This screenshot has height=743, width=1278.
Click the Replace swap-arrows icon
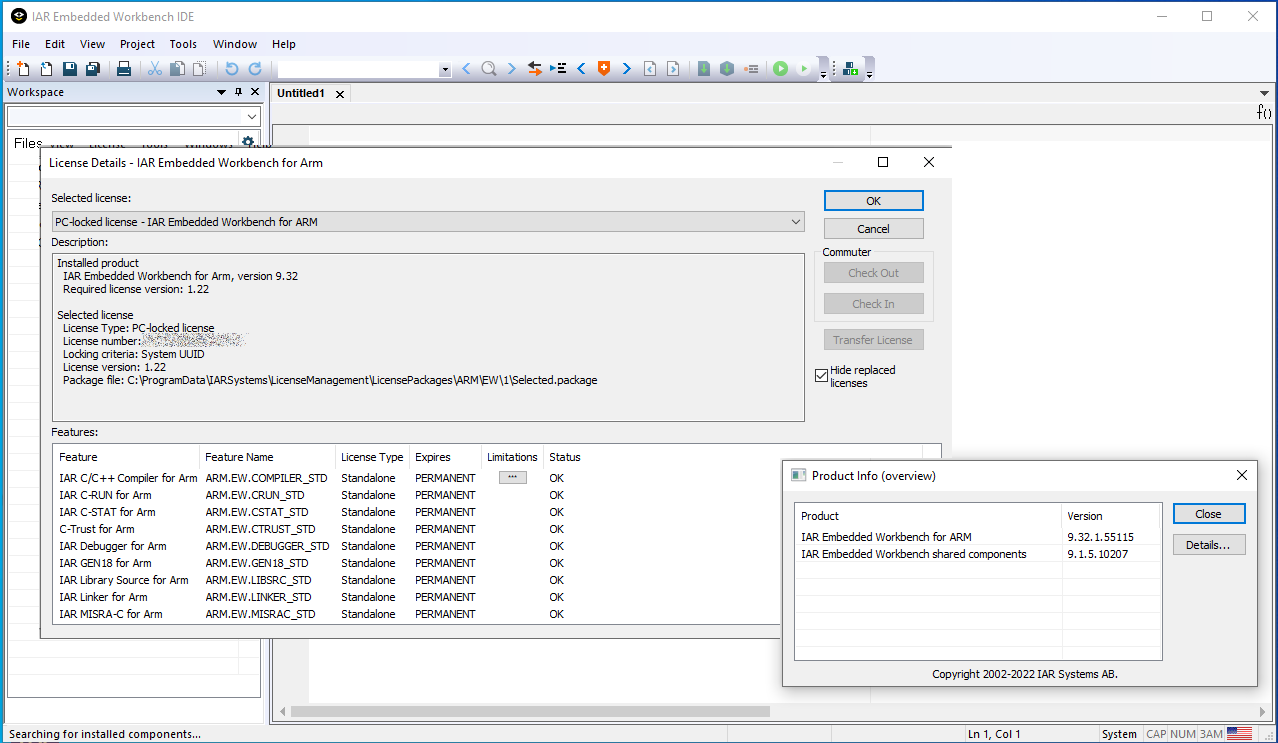tap(535, 69)
